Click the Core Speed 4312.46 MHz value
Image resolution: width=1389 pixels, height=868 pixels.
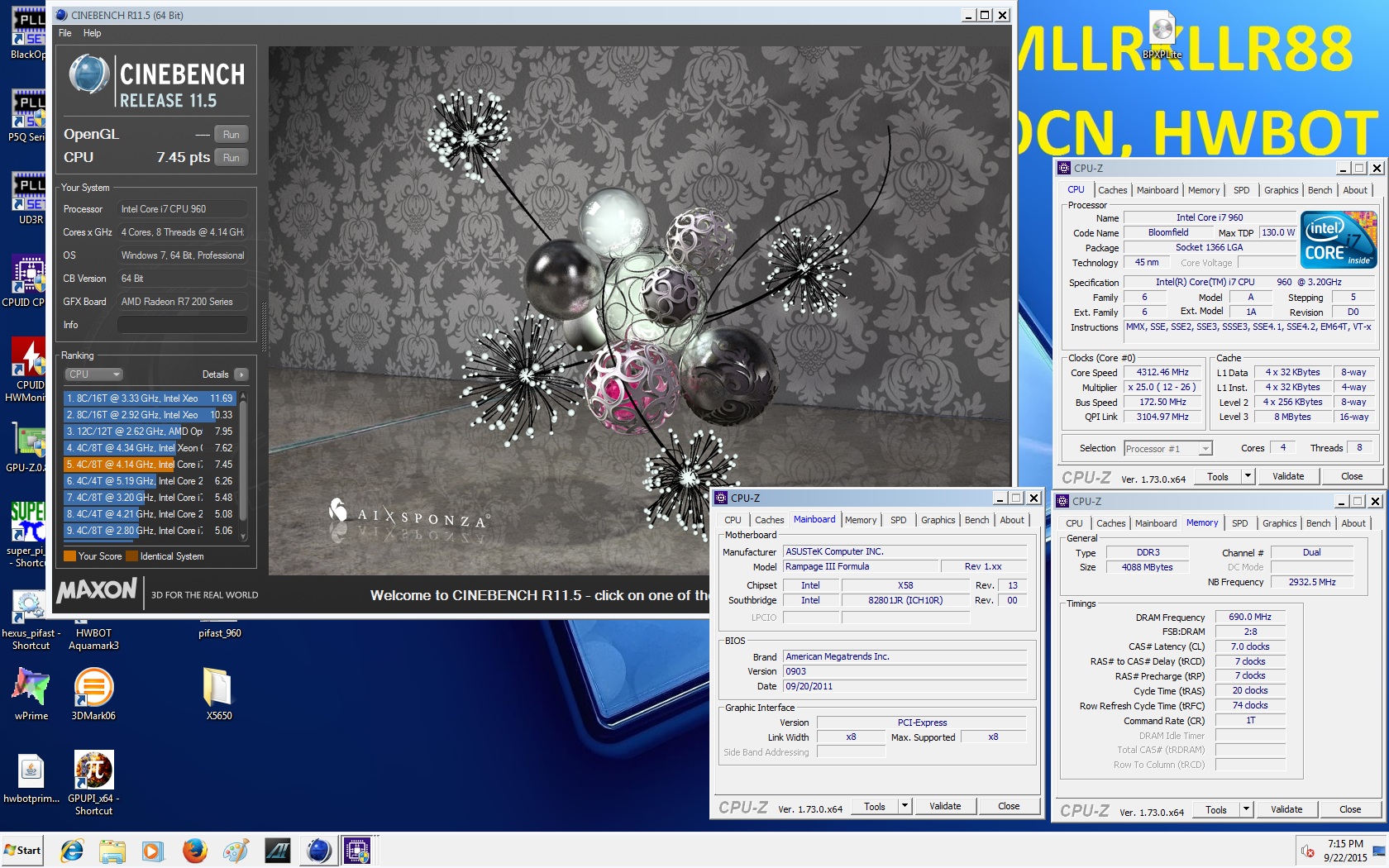point(1162,372)
